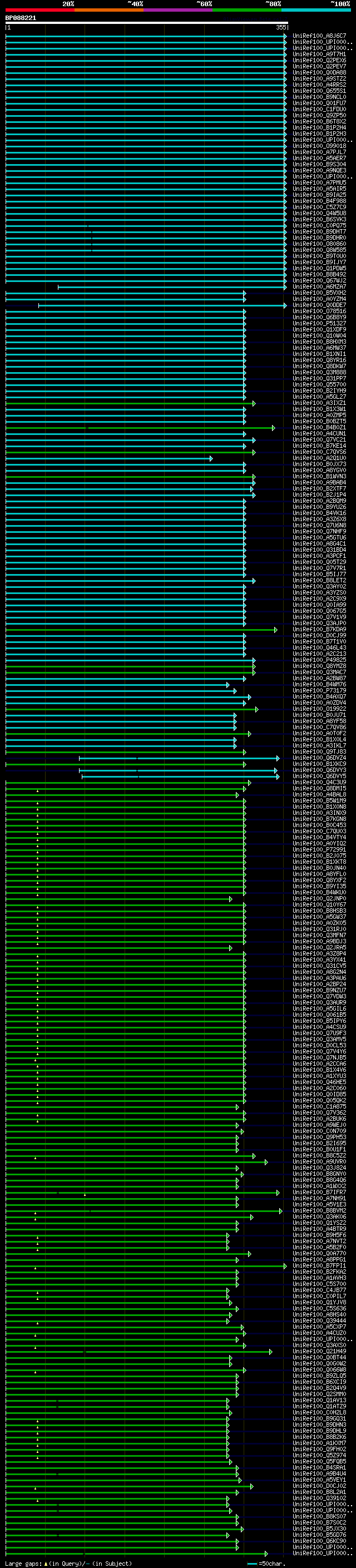Select hit UniRef100_B2J1P4

319,495
